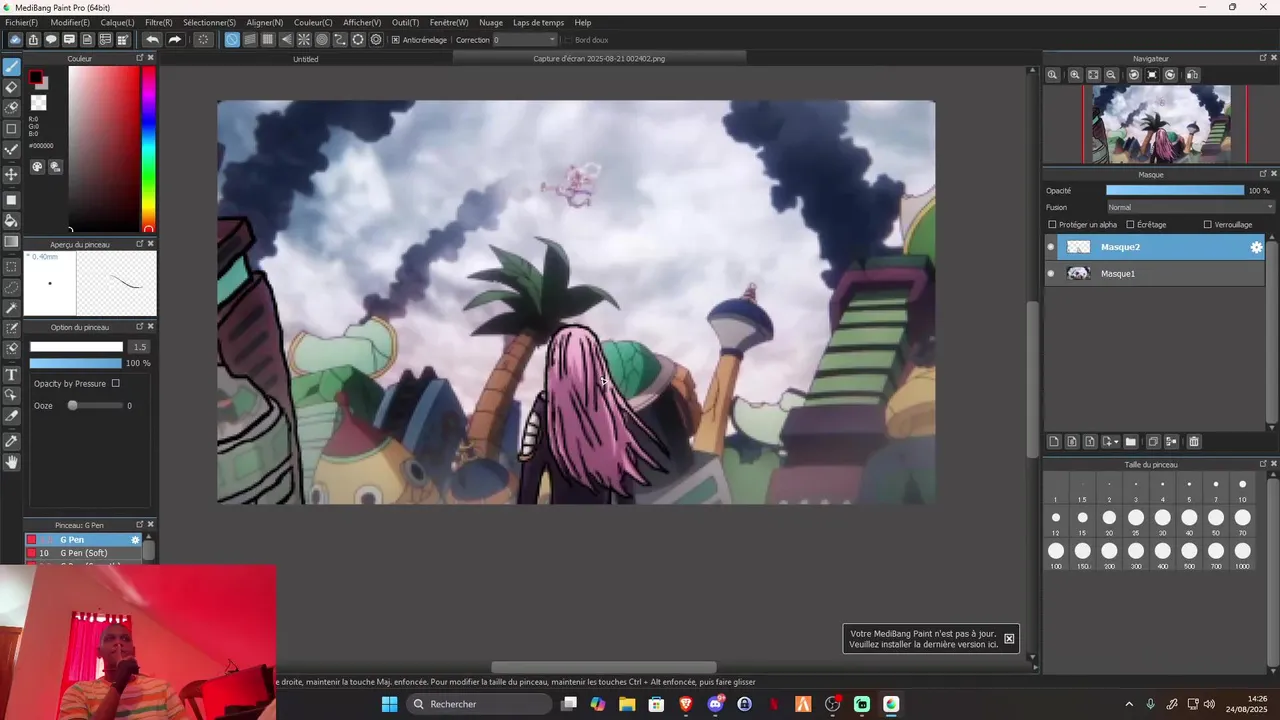The height and width of the screenshot is (720, 1280).
Task: Enable the Bord doux checkbox
Action: (568, 40)
